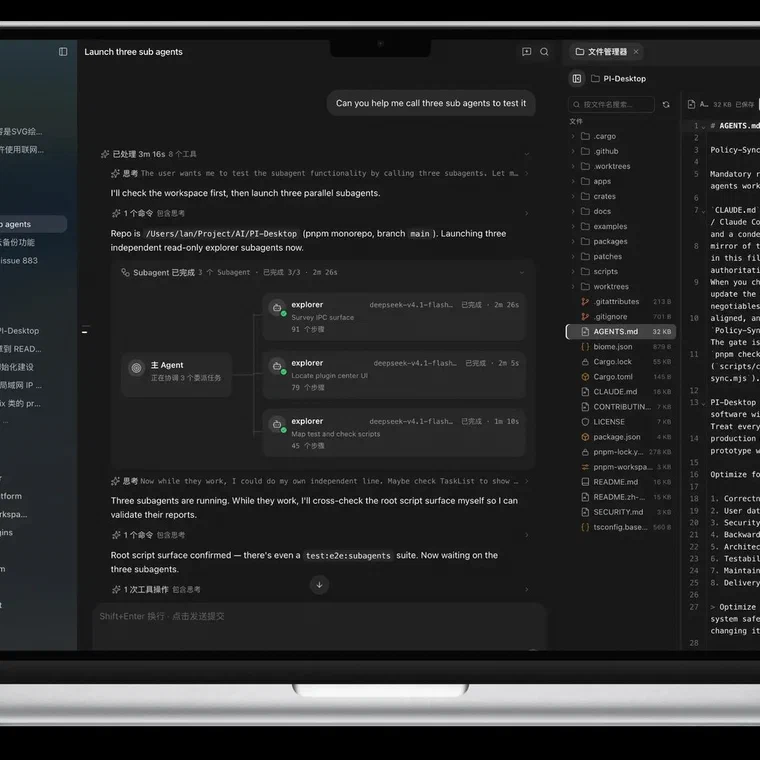Jump to bottom using the down arrow button
The height and width of the screenshot is (760, 760).
click(319, 585)
